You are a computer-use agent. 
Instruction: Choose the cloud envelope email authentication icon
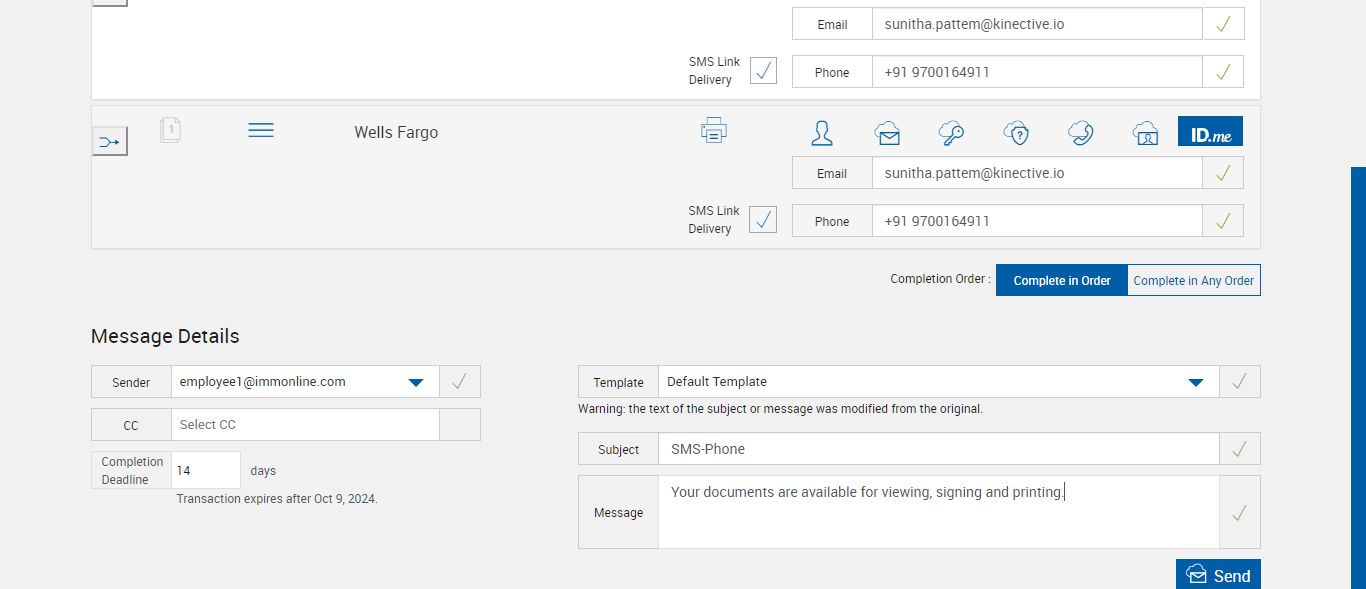(887, 132)
